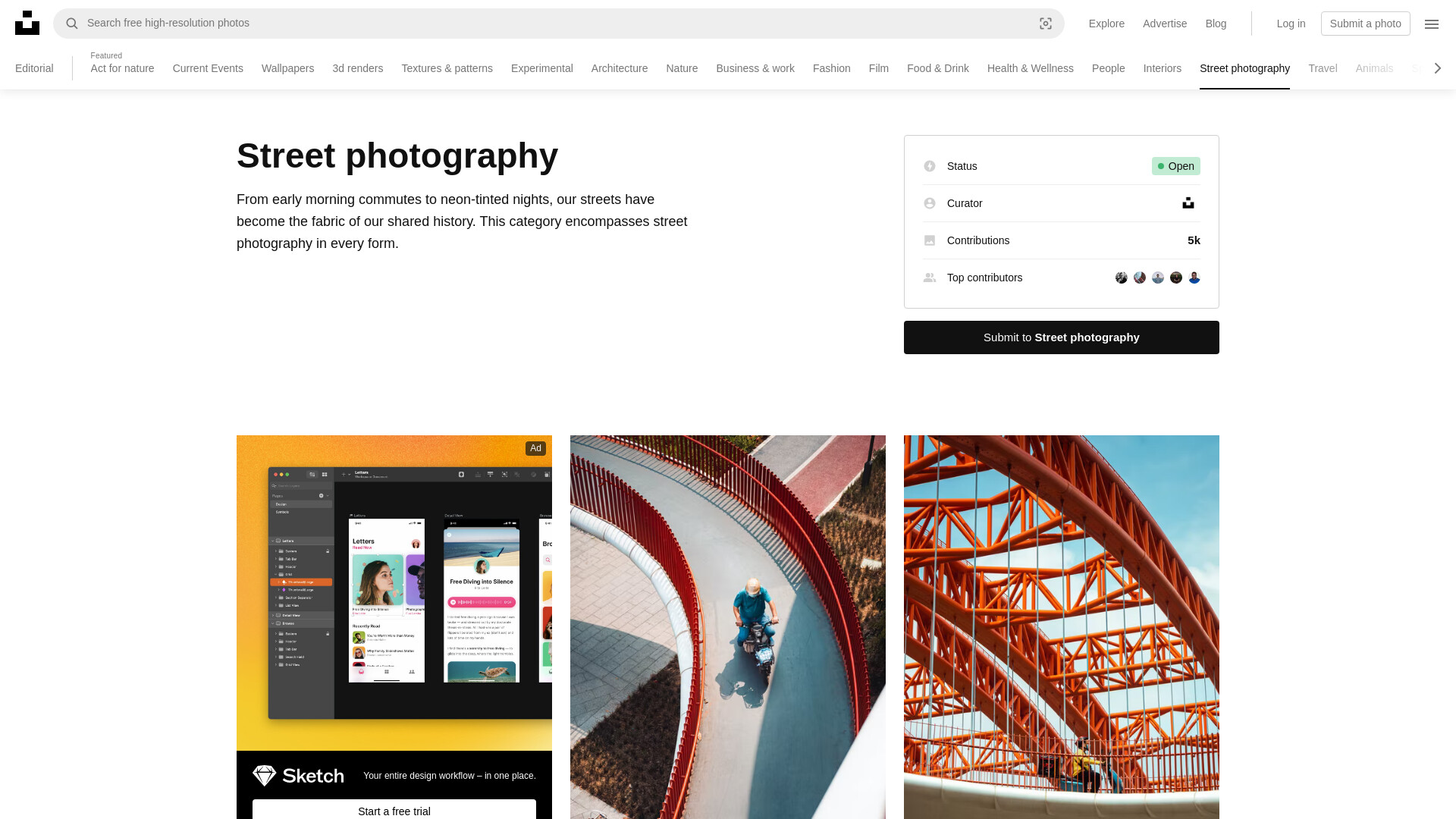Open the Explore link

pos(1106,24)
